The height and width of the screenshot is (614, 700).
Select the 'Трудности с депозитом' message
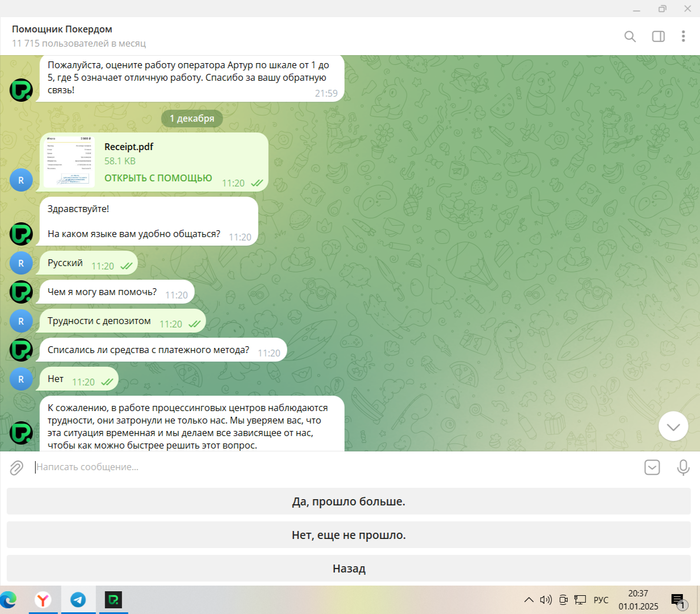click(x=122, y=321)
